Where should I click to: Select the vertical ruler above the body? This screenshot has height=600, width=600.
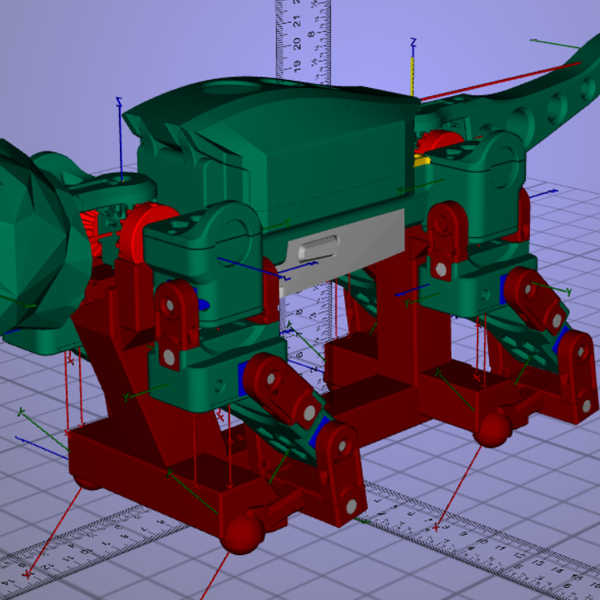pos(304,40)
